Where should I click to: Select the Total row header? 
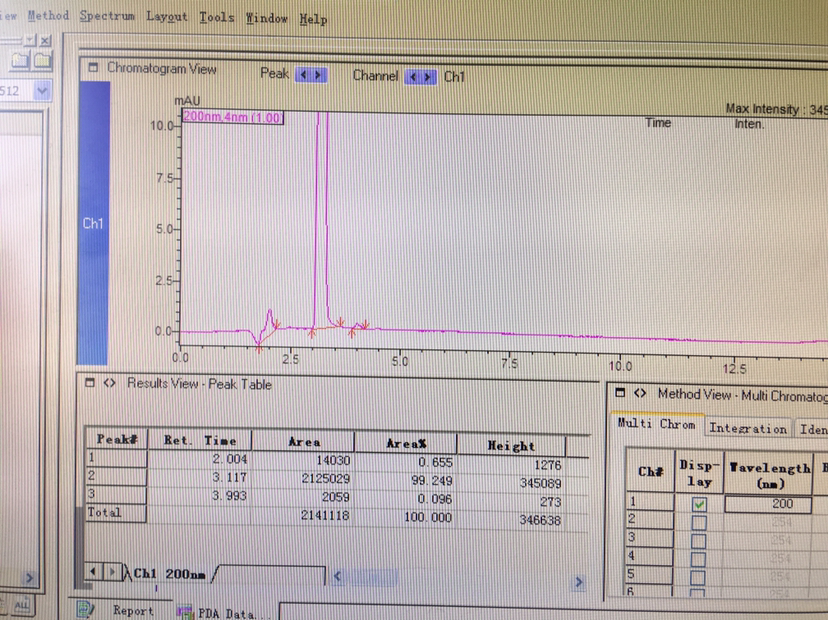click(x=116, y=512)
